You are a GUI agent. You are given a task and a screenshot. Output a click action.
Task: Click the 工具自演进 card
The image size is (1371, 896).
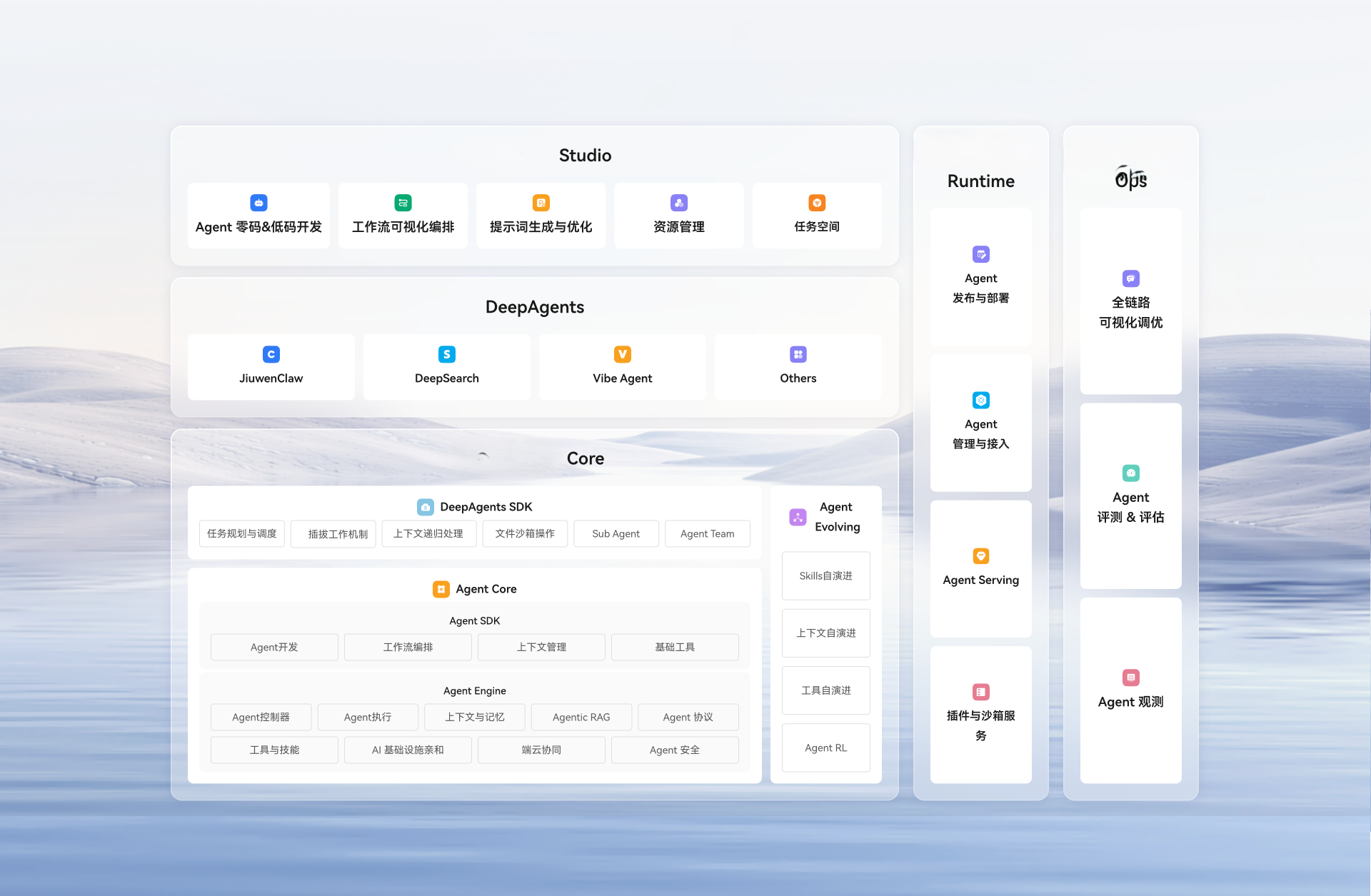[x=826, y=690]
